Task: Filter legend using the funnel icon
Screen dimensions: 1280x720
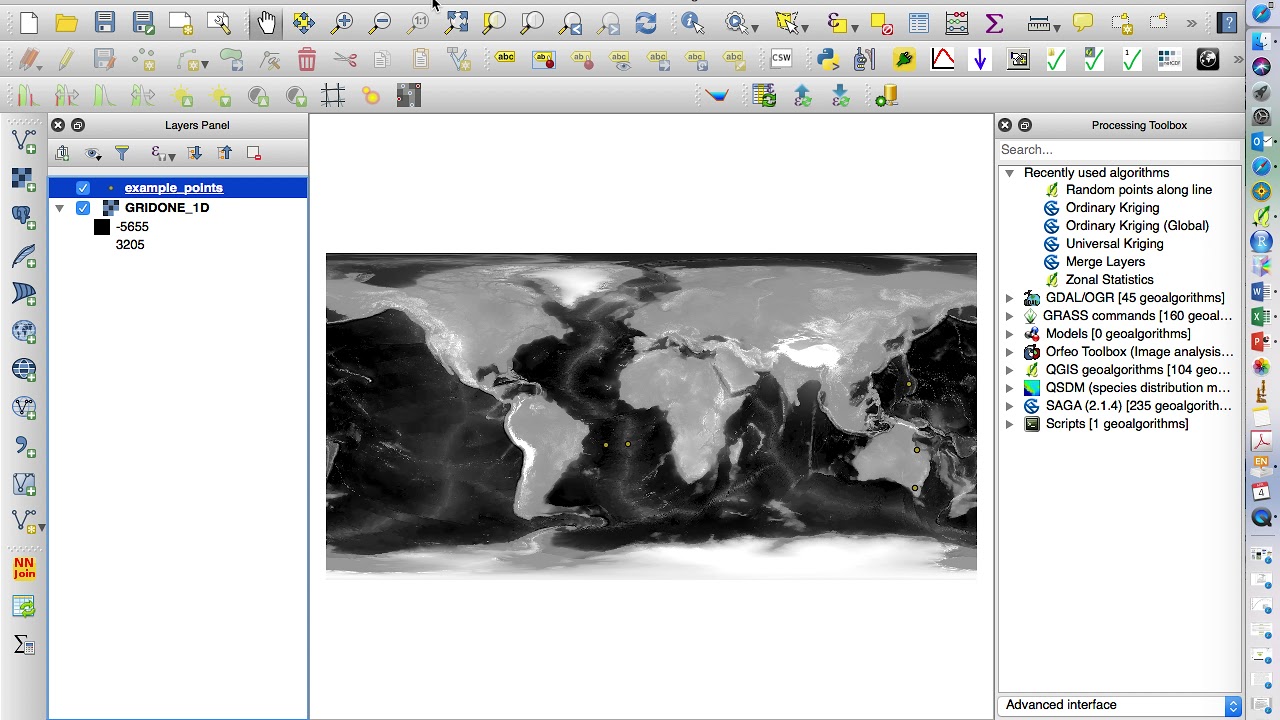Action: click(122, 153)
